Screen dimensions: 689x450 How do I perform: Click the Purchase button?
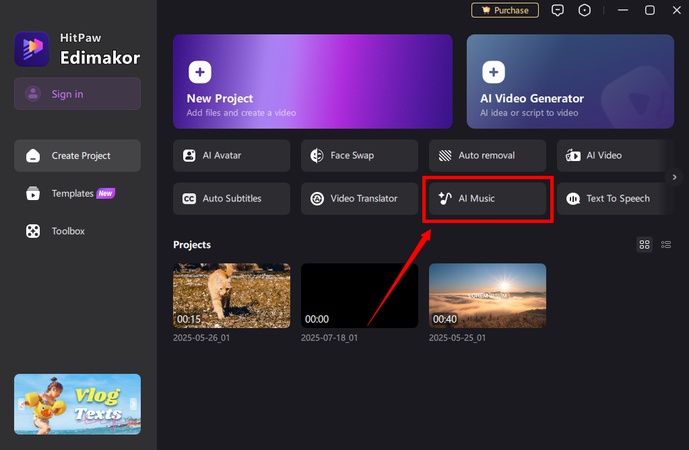pos(505,10)
